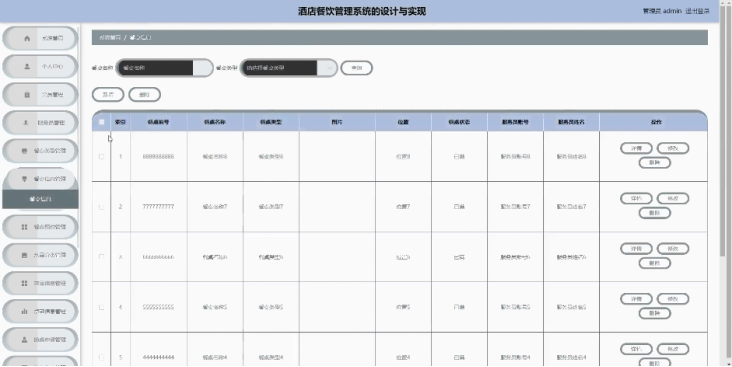
Task: Click 修改 for row 6666666666
Action: [673, 249]
